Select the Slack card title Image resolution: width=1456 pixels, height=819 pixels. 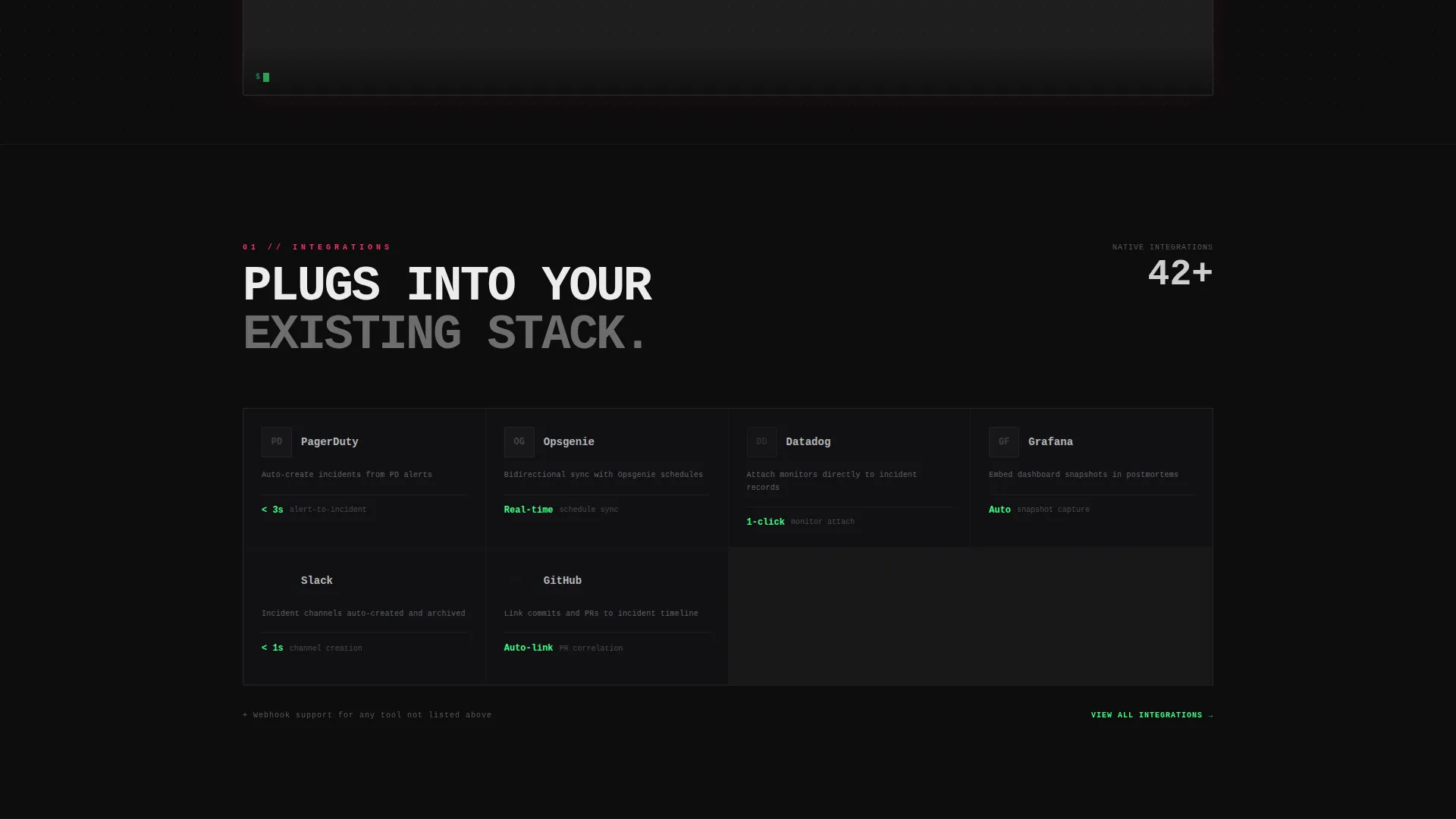point(317,581)
